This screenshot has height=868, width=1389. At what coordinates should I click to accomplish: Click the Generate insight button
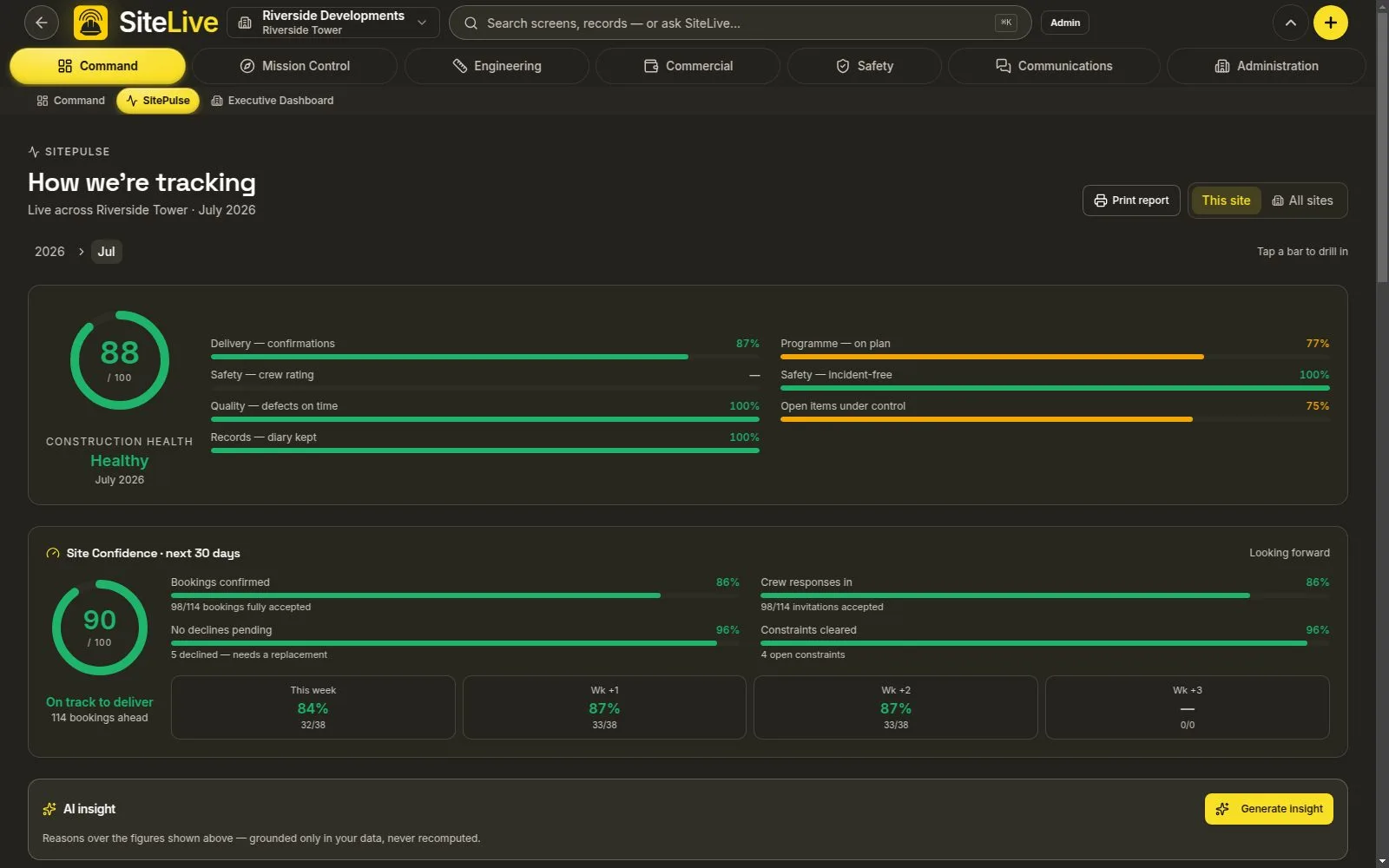click(1268, 809)
